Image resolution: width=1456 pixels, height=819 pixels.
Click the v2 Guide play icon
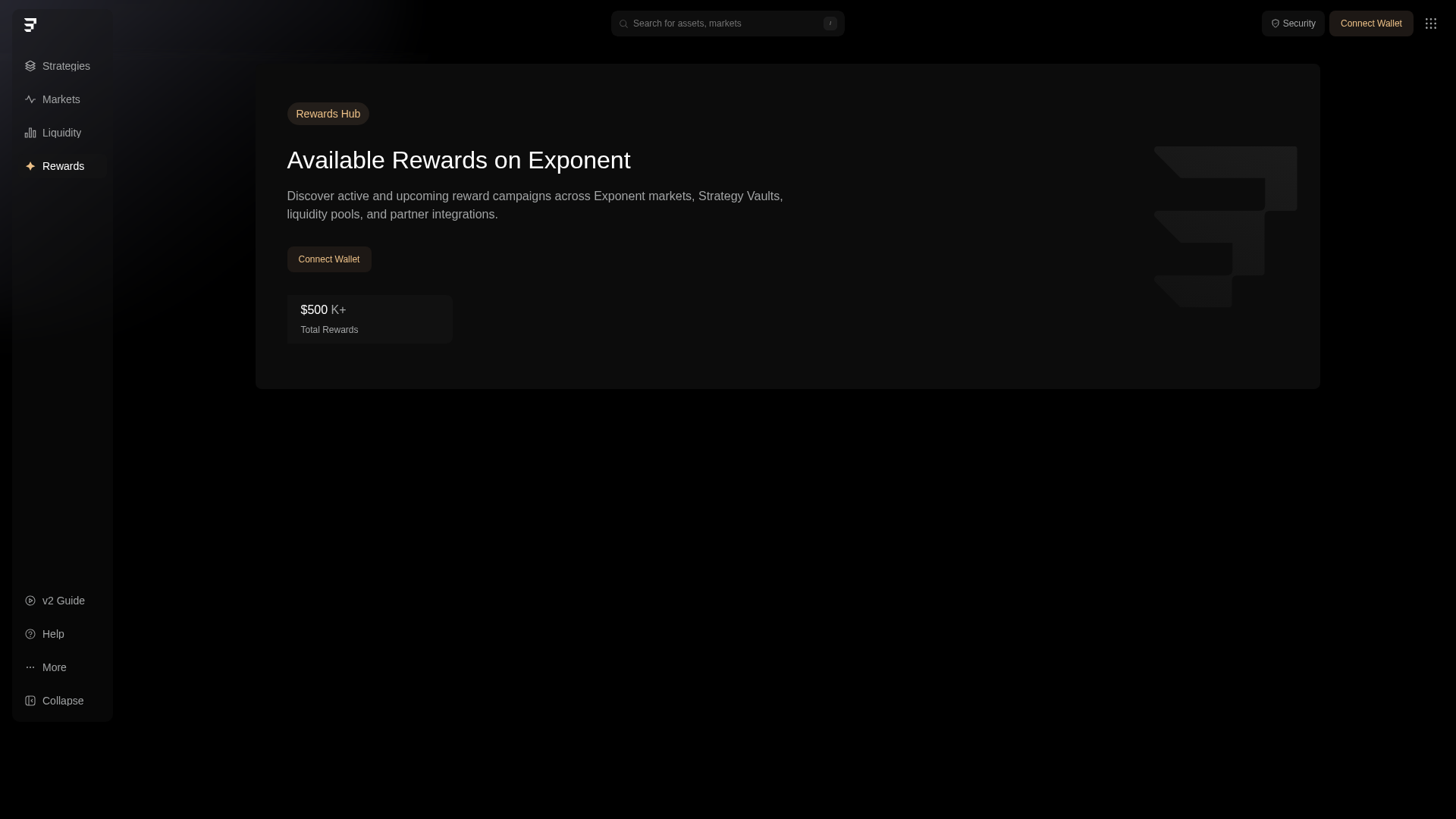tap(30, 601)
